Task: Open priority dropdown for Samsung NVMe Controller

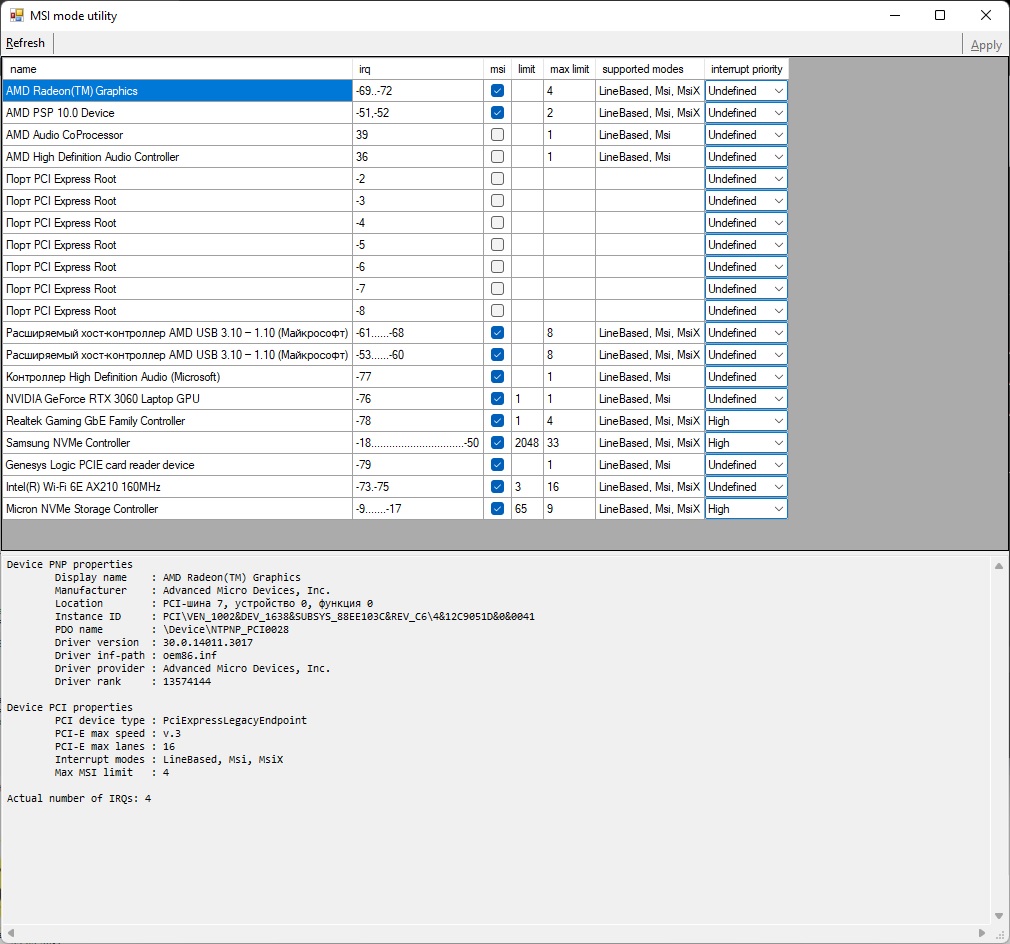Action: pyautogui.click(x=746, y=442)
